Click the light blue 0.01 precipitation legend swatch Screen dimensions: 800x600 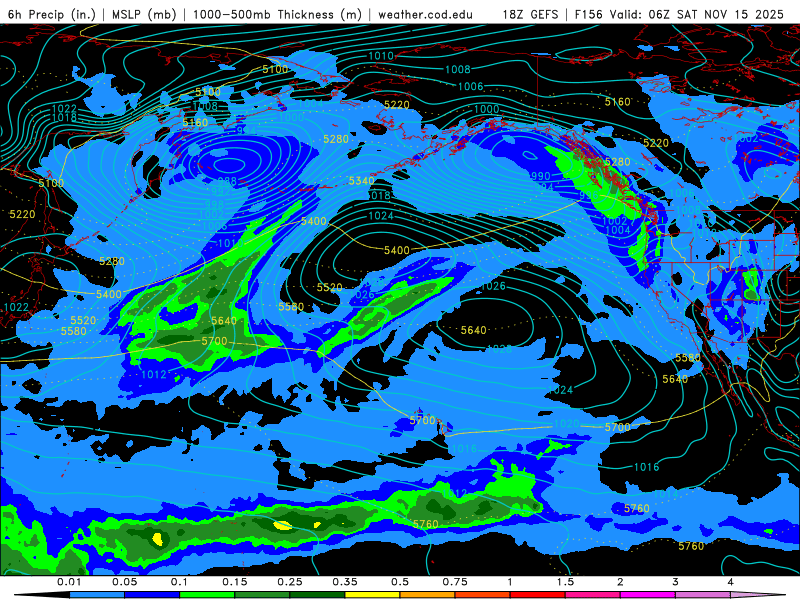point(97,595)
